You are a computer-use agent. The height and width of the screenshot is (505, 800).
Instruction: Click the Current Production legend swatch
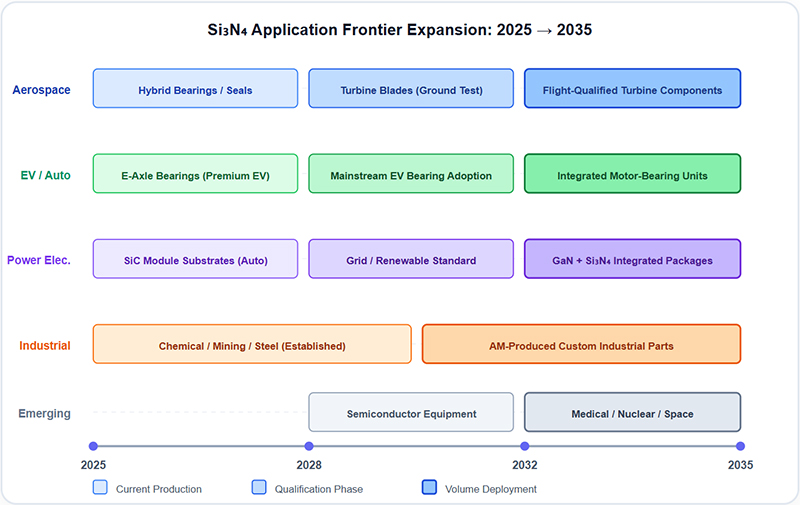[x=101, y=487]
